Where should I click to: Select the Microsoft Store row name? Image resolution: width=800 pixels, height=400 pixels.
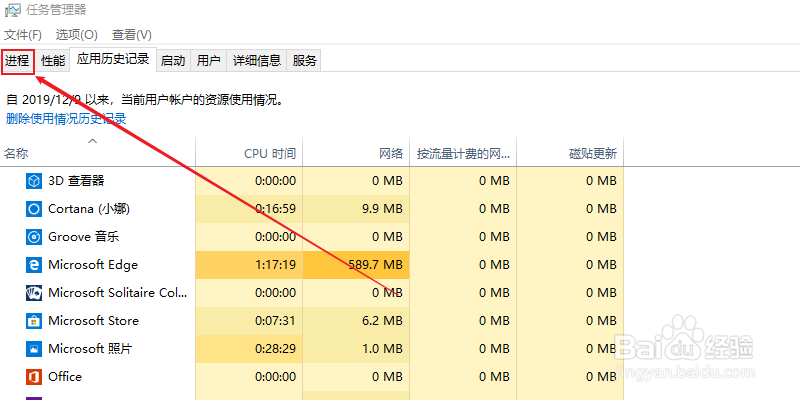click(x=93, y=321)
